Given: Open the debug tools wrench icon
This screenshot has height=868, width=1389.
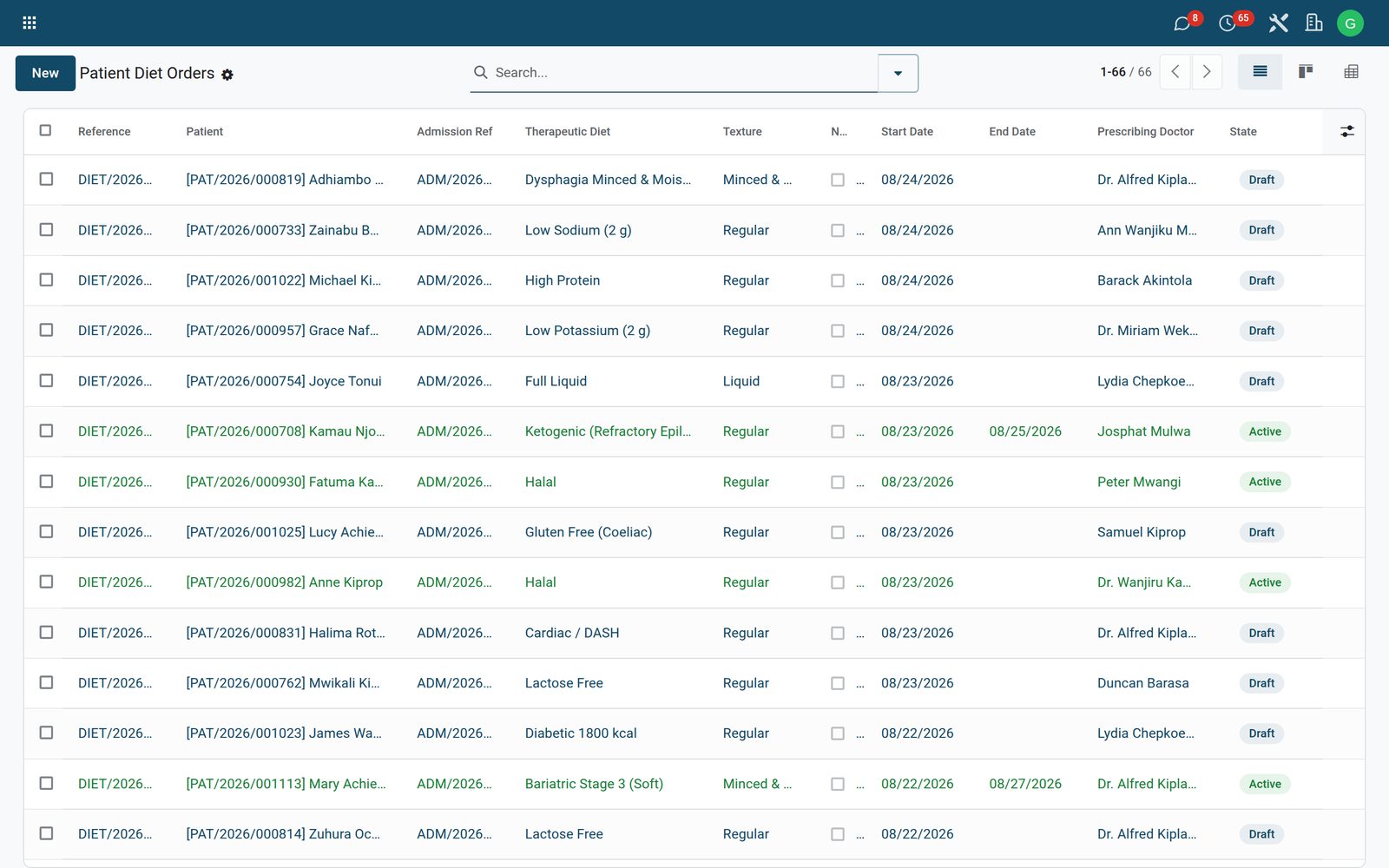Looking at the screenshot, I should tap(1278, 23).
